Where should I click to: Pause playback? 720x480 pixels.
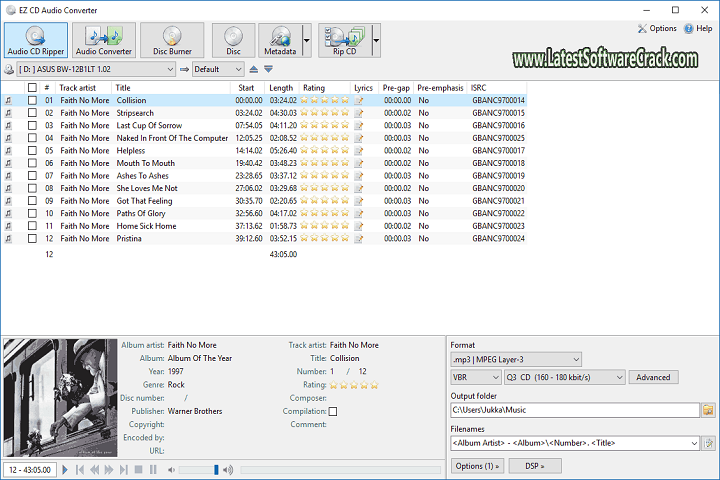point(153,469)
